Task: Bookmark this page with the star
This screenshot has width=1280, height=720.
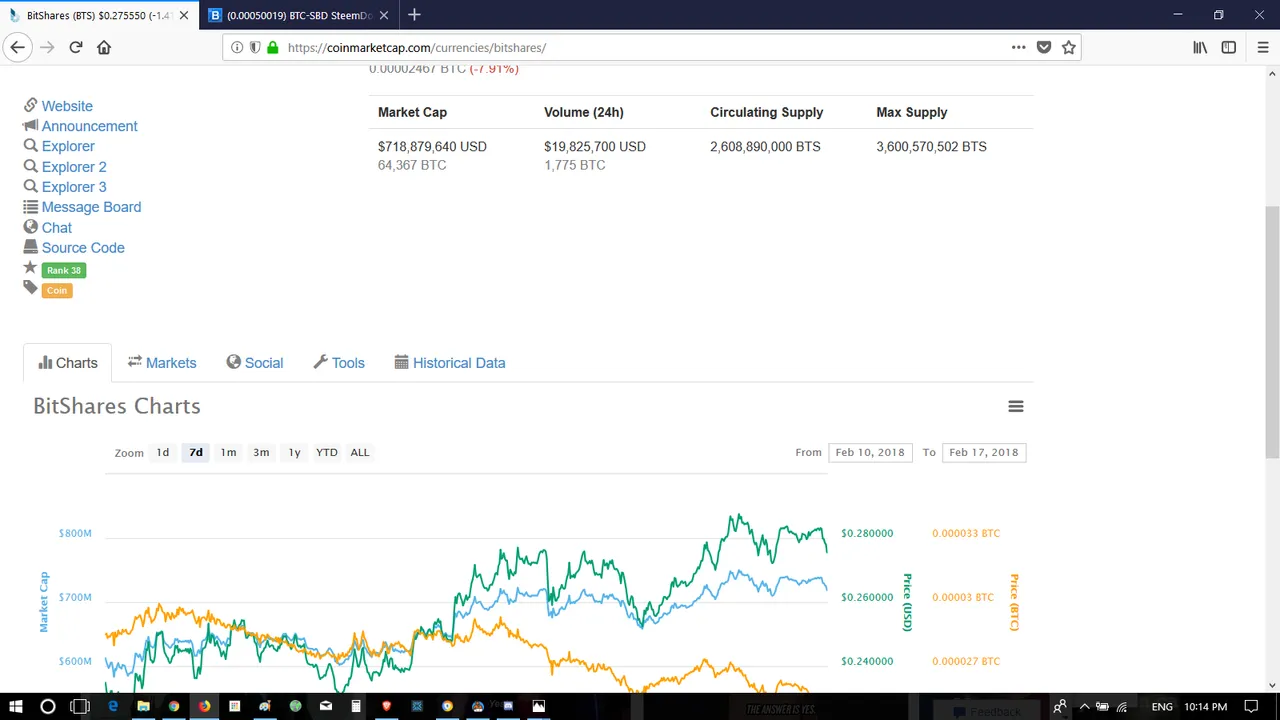Action: (x=1069, y=47)
